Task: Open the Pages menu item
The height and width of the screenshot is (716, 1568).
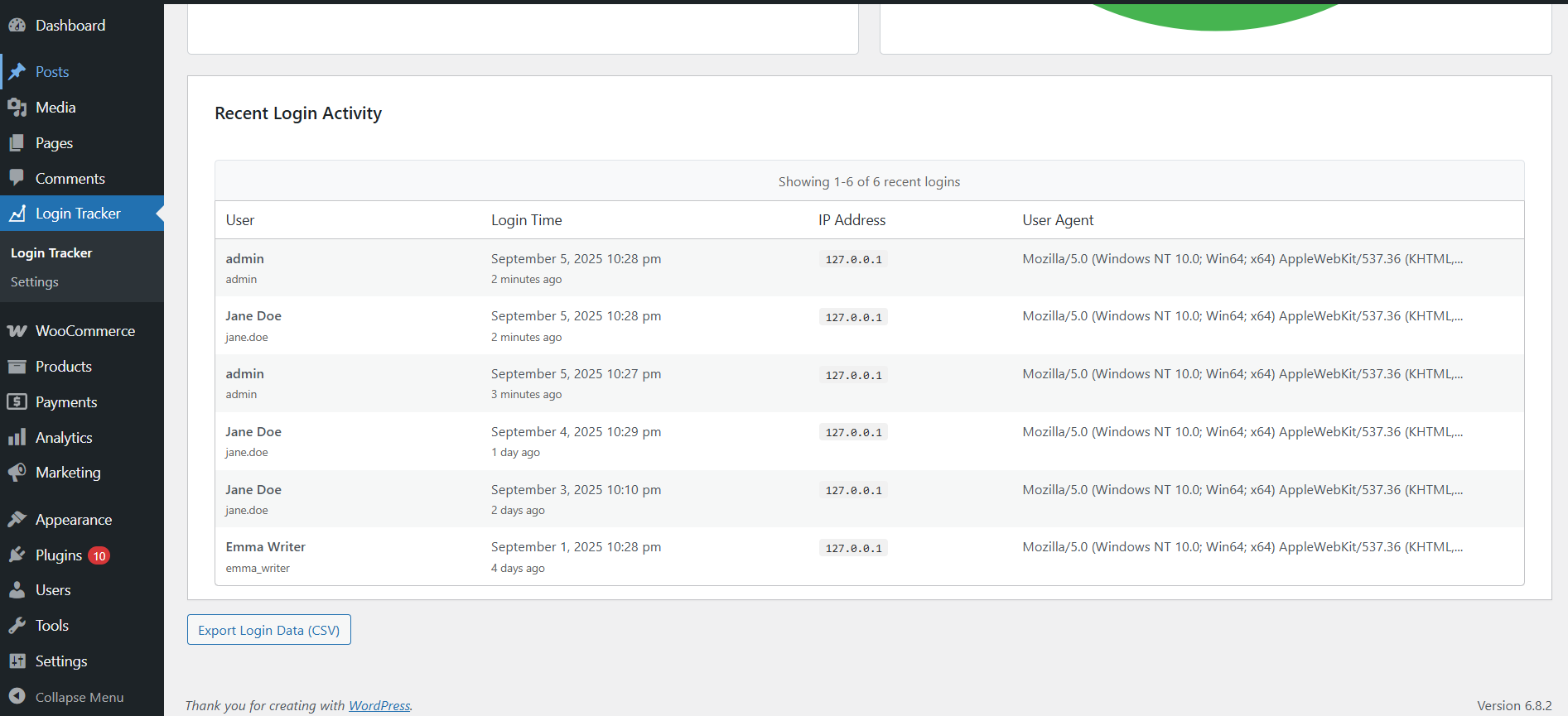Action: point(54,143)
